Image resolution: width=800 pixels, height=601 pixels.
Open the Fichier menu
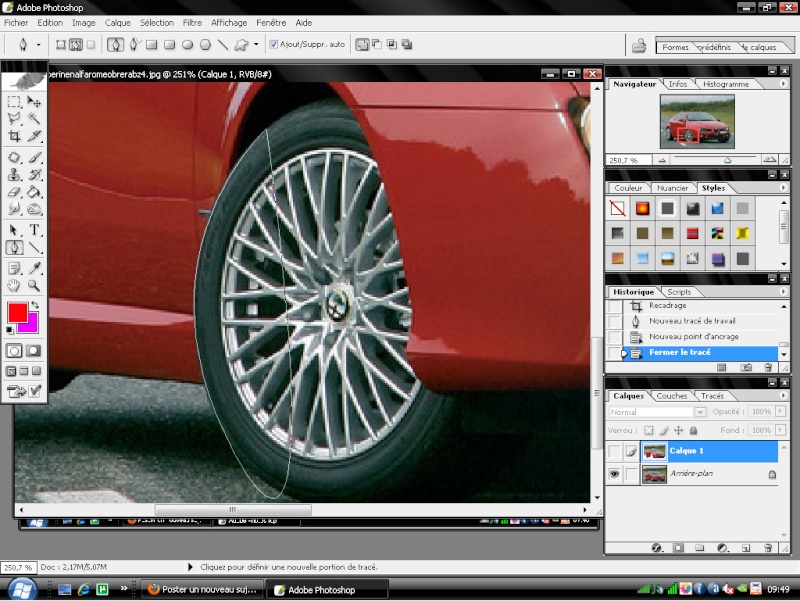point(16,23)
